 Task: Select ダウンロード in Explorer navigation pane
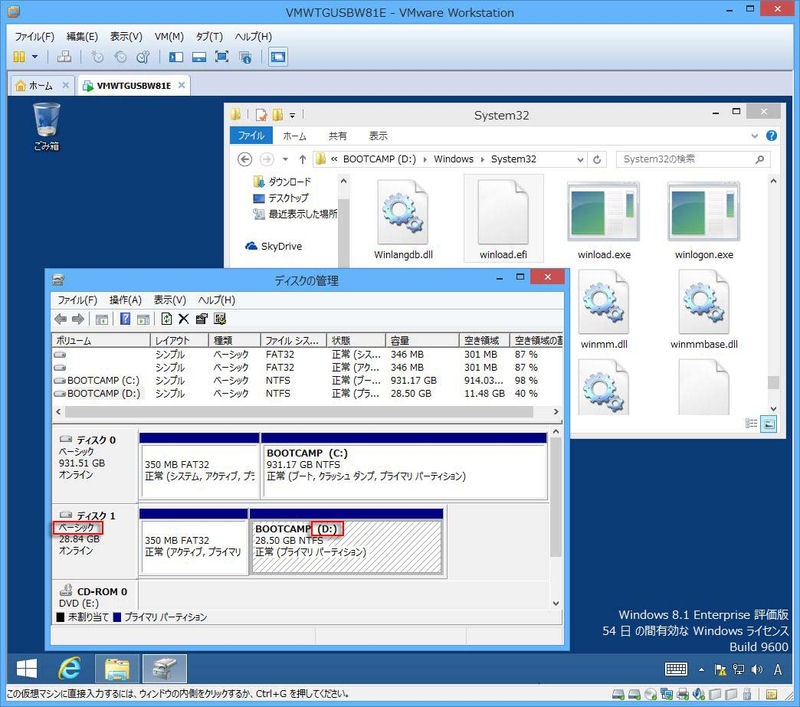[x=282, y=182]
